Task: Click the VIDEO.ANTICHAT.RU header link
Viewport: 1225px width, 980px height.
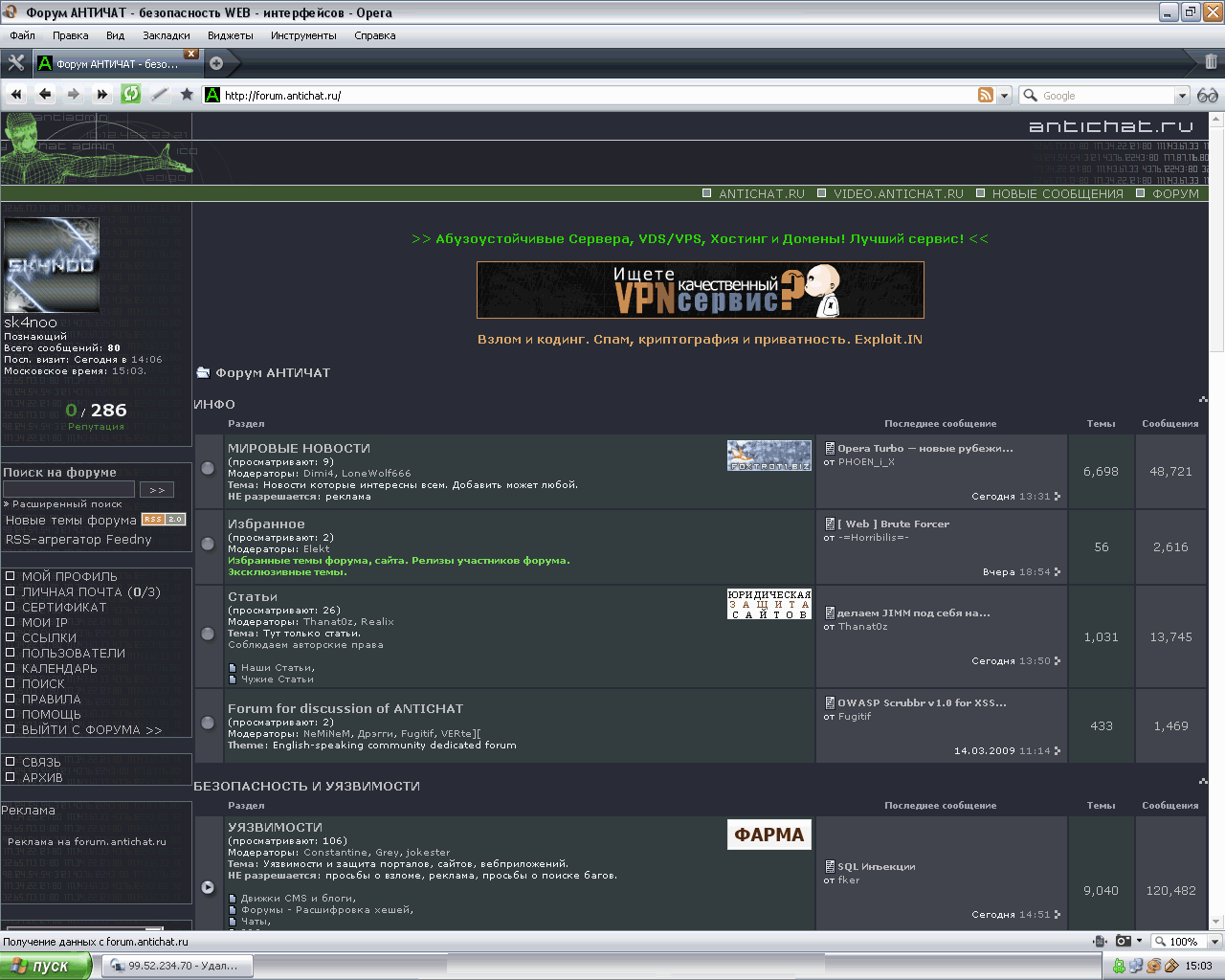Action: coord(898,193)
